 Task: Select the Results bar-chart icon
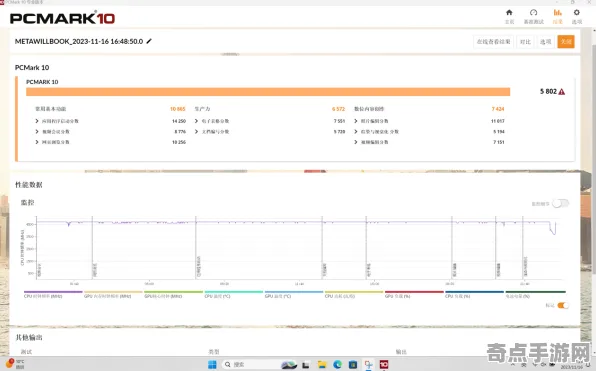(557, 16)
